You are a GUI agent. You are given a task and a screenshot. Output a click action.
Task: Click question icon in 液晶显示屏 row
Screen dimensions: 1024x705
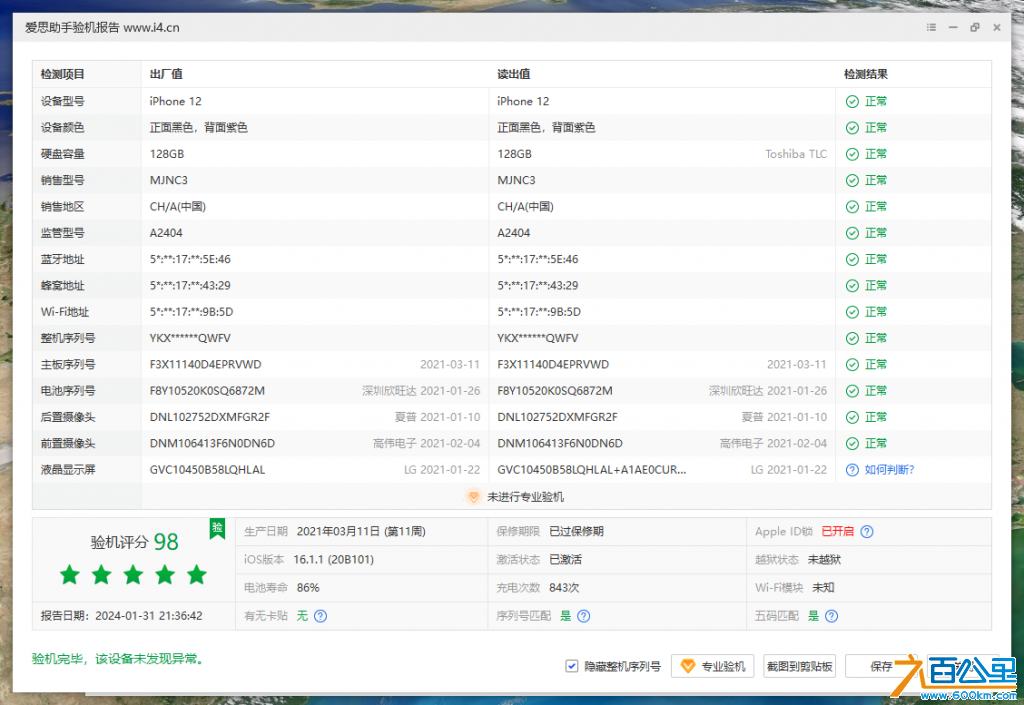tap(852, 470)
